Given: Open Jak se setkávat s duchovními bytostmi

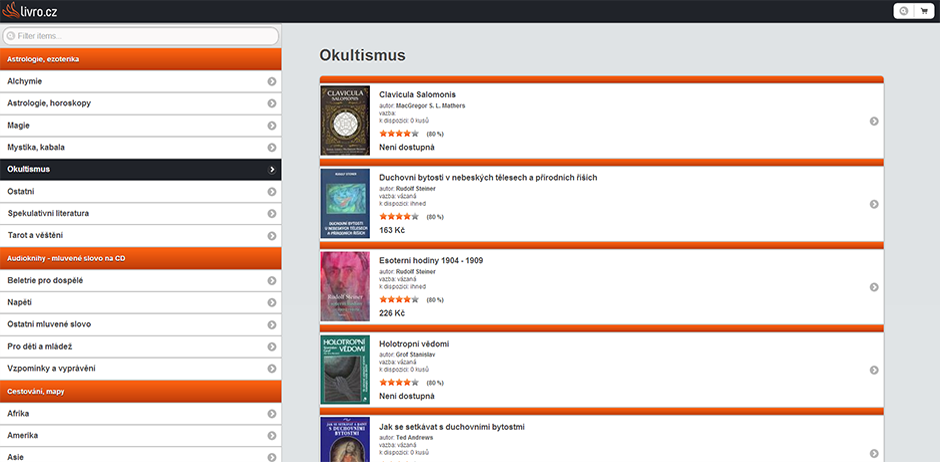Looking at the screenshot, I should tap(452, 427).
